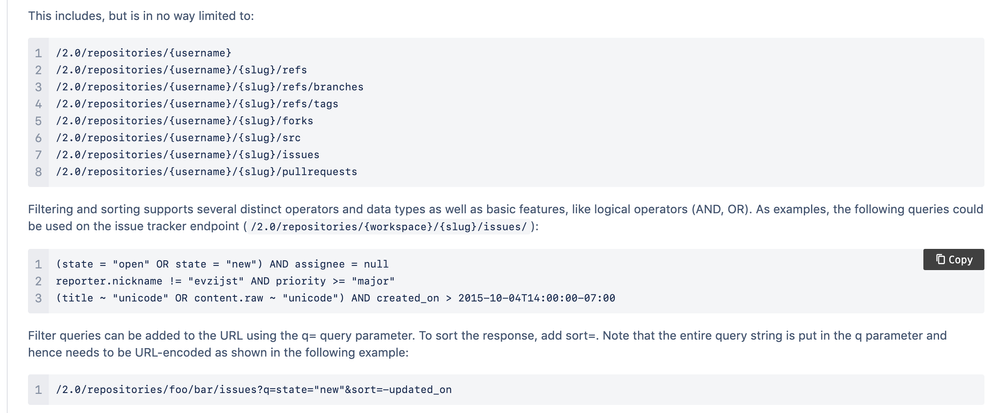Image resolution: width=998 pixels, height=413 pixels.
Task: Select the /src endpoint line
Action: click(x=178, y=137)
